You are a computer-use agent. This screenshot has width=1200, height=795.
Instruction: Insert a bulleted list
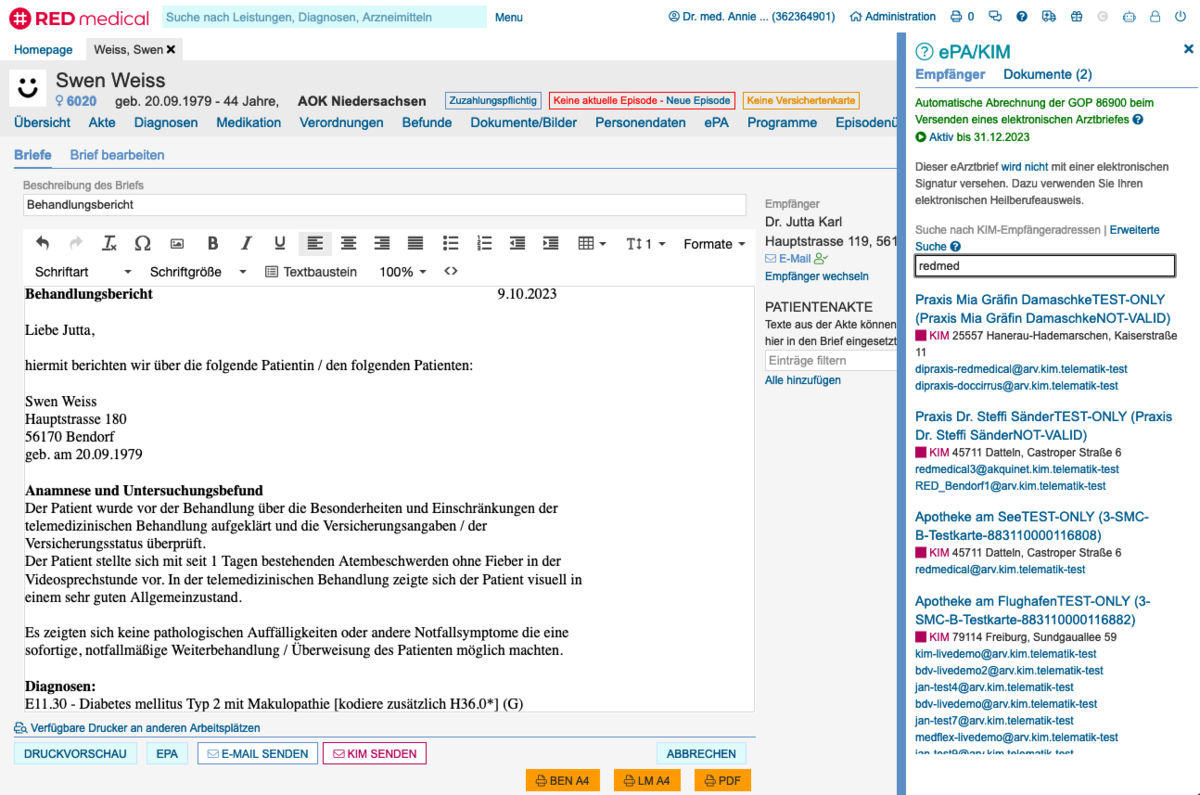[x=451, y=243]
